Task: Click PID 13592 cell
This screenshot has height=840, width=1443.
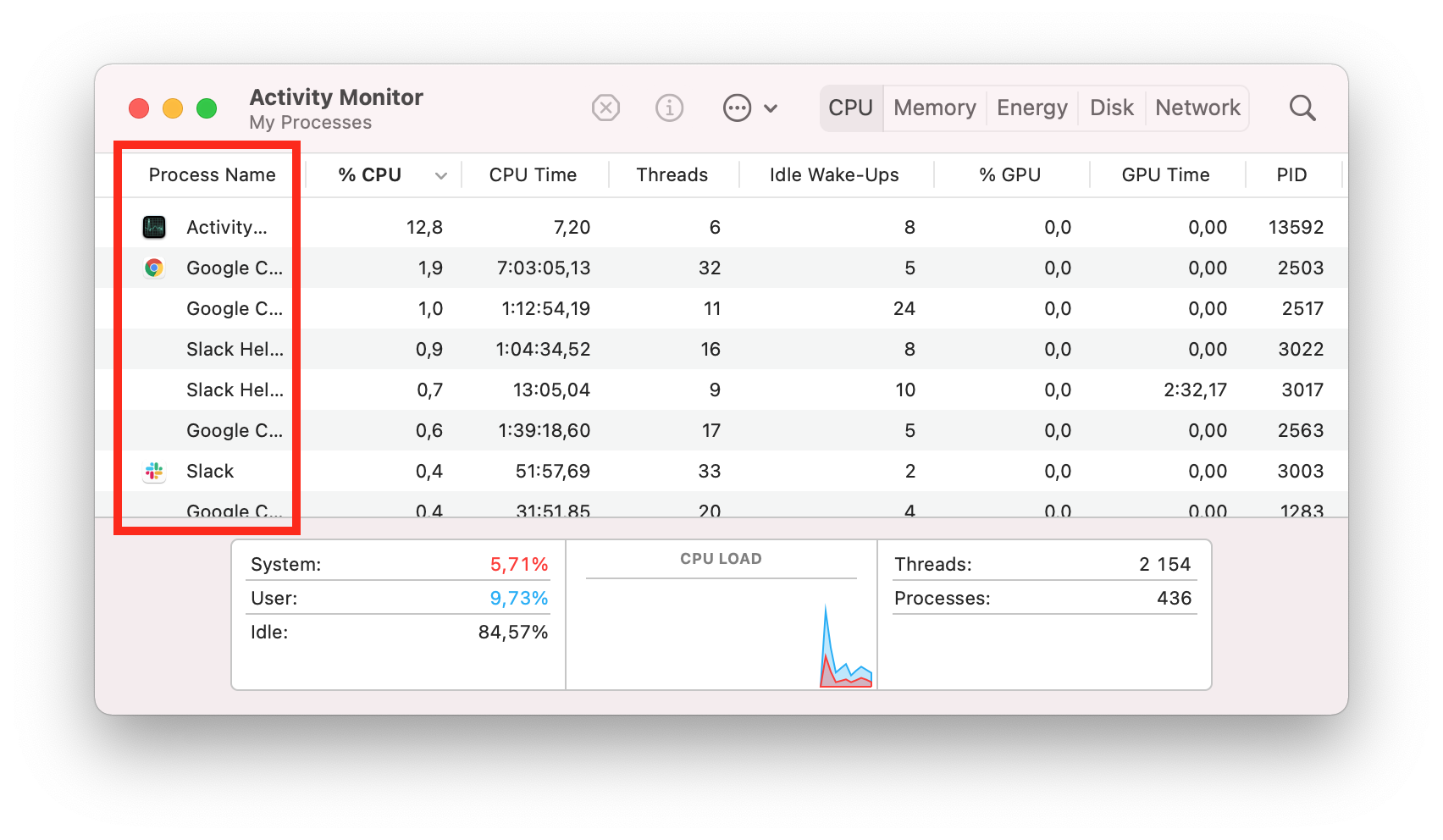Action: [1296, 227]
